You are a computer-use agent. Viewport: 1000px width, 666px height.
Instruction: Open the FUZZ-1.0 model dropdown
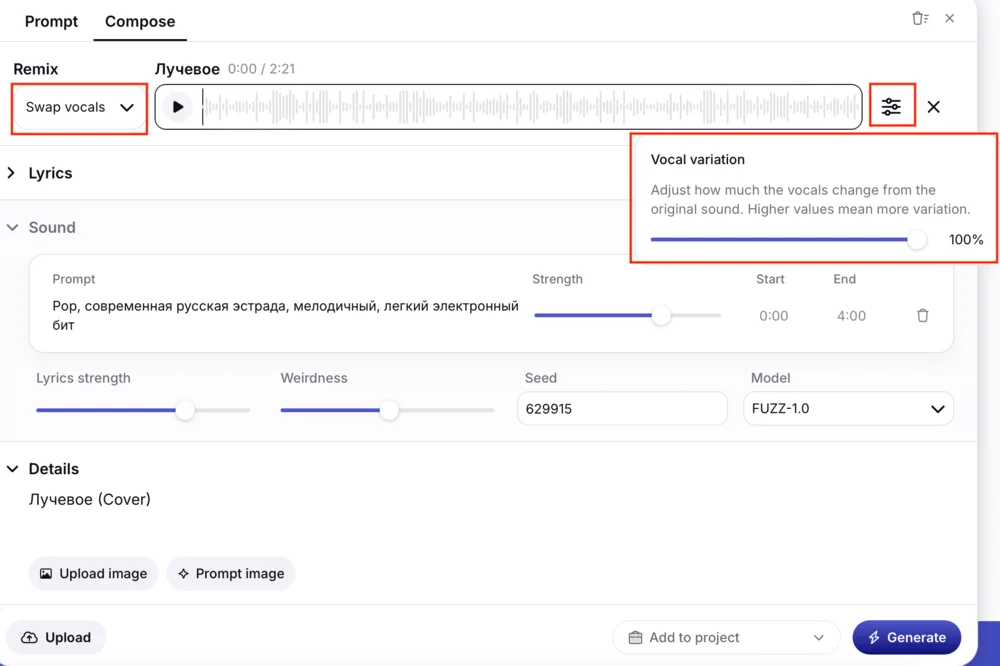847,409
